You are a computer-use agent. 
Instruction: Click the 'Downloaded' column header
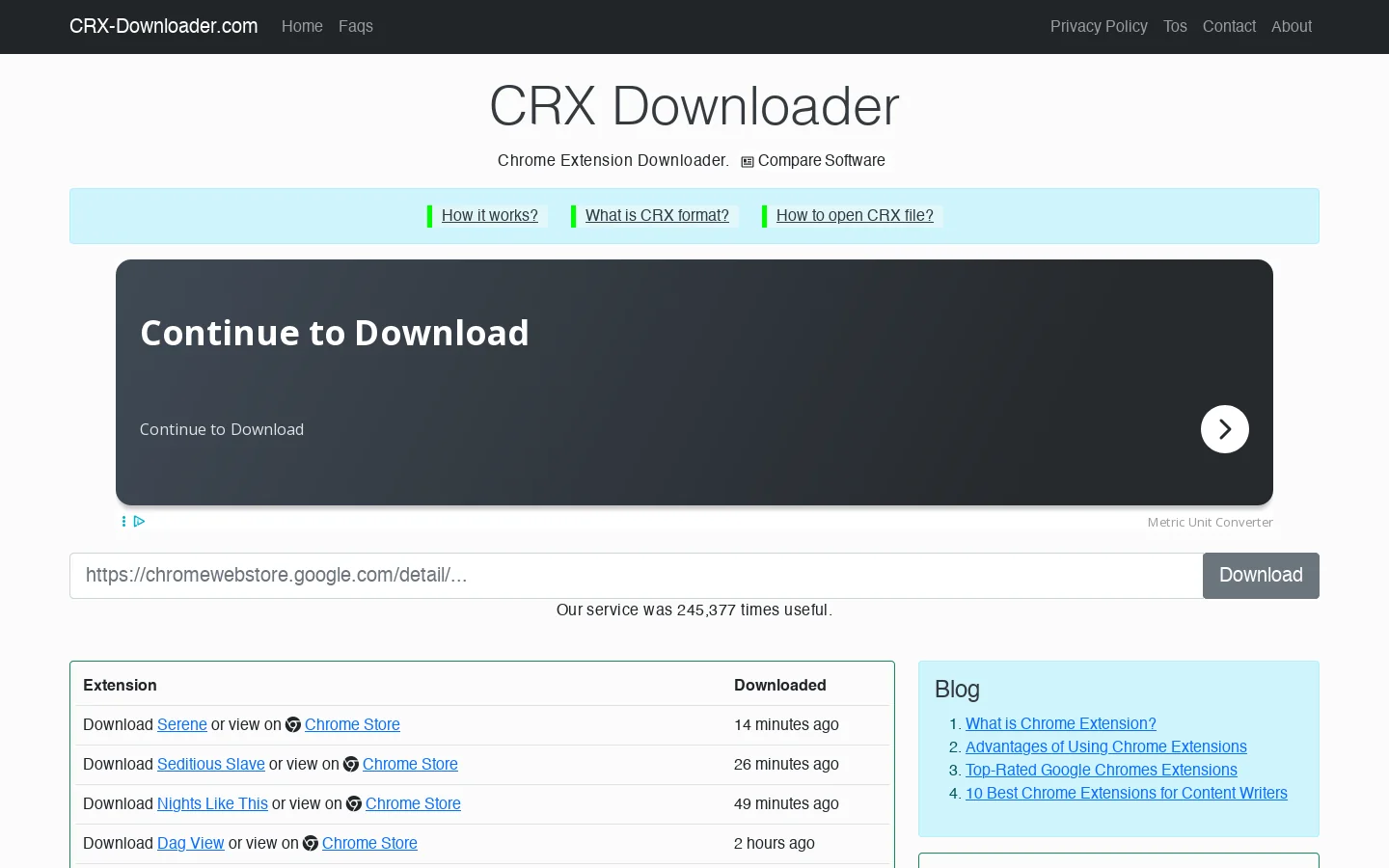(780, 685)
